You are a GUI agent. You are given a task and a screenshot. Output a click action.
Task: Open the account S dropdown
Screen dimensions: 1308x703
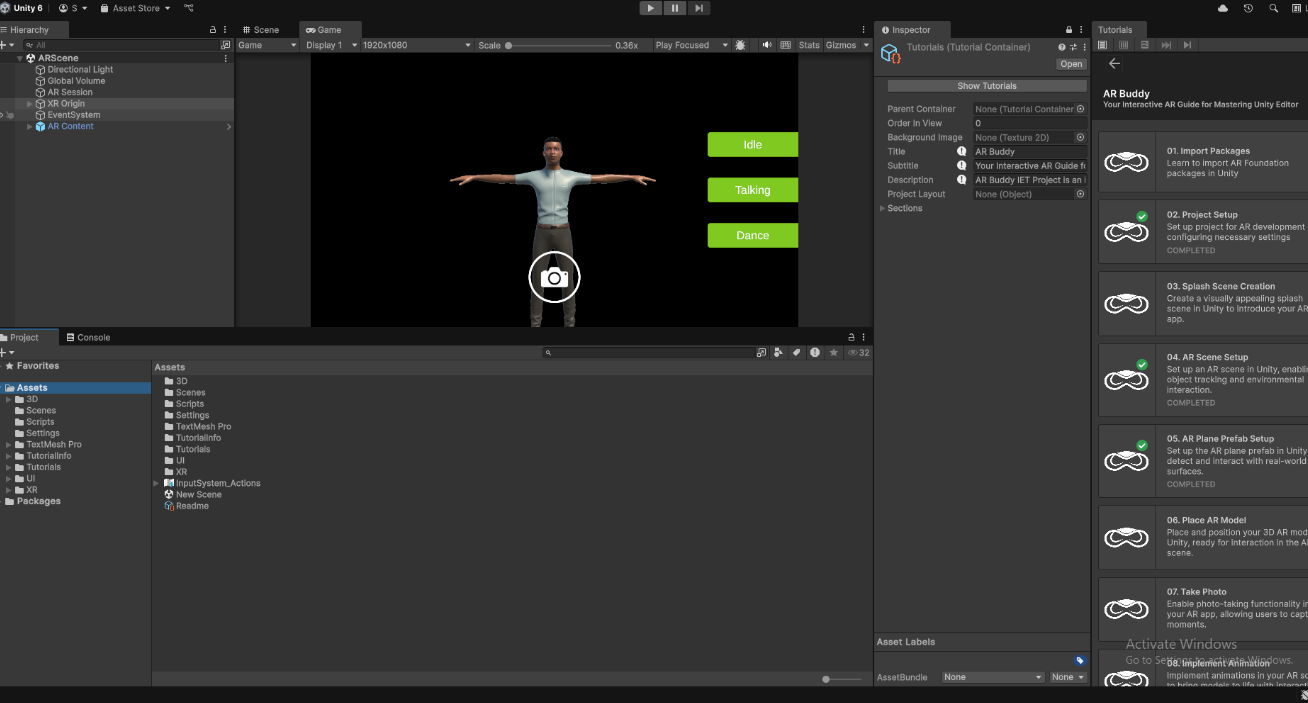point(73,8)
